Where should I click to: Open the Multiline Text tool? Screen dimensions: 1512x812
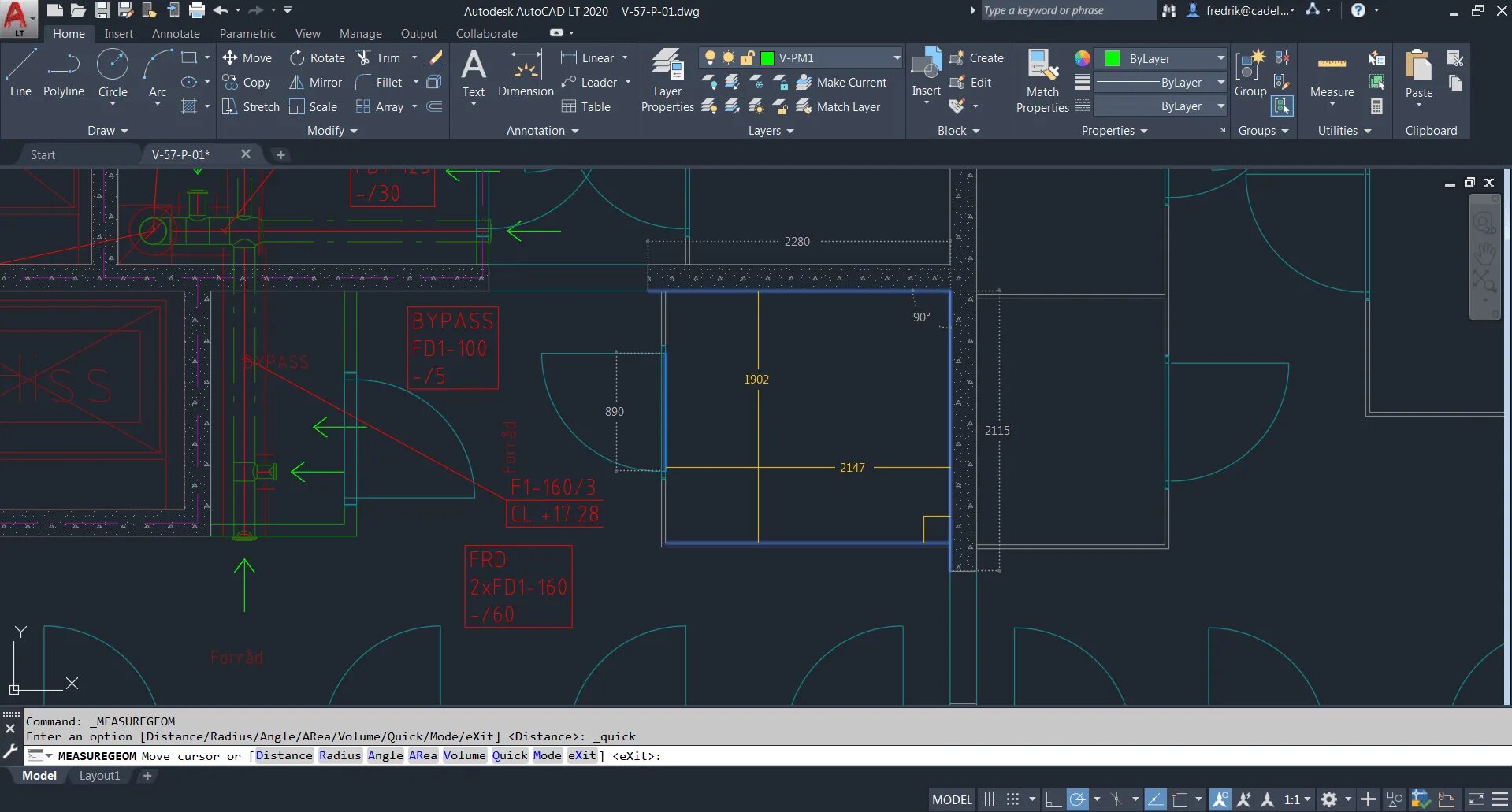pyautogui.click(x=473, y=75)
